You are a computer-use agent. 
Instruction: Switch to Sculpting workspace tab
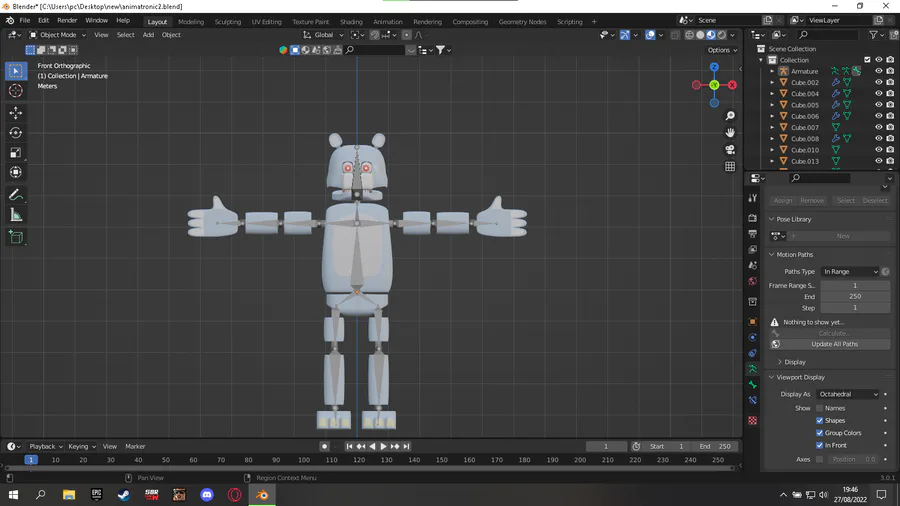pyautogui.click(x=228, y=22)
